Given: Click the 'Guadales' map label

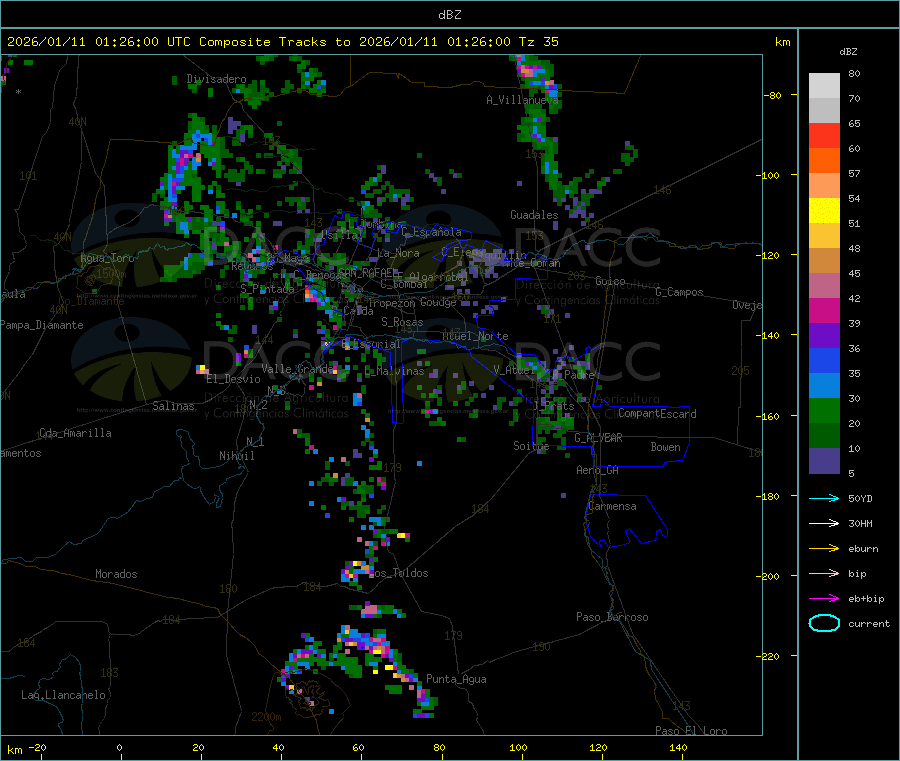Looking at the screenshot, I should [534, 215].
